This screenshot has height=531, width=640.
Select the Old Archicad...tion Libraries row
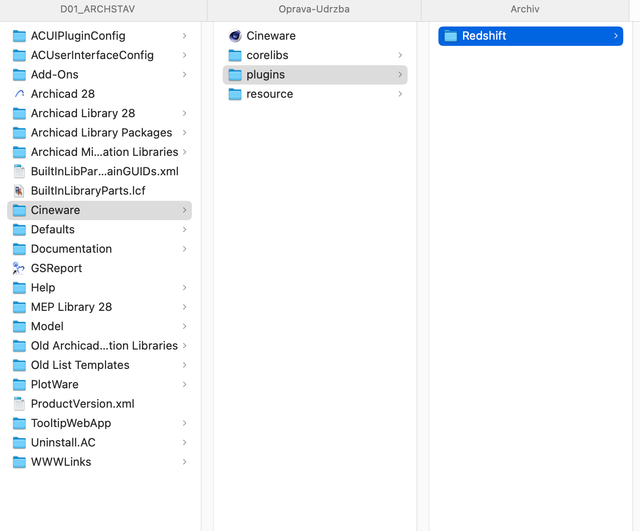100,346
